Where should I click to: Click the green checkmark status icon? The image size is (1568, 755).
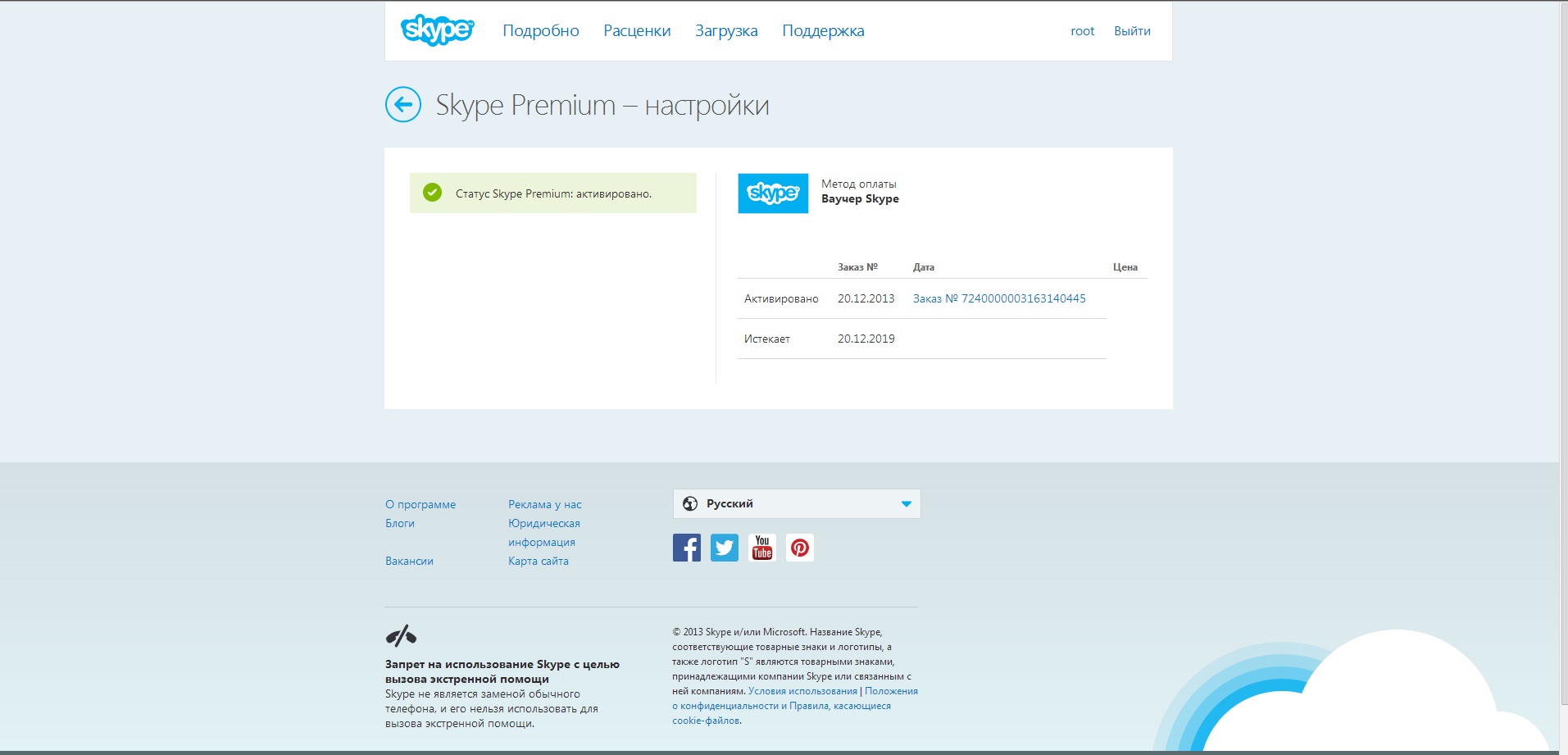[x=432, y=193]
